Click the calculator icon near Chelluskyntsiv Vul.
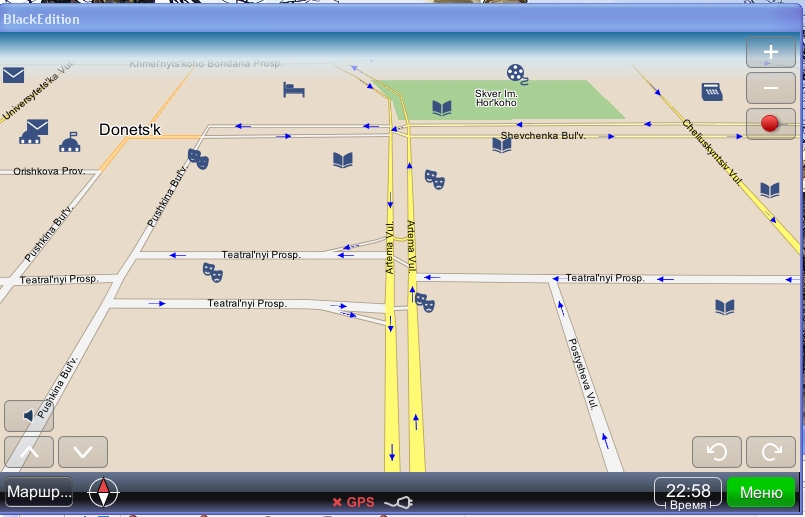 click(x=712, y=91)
